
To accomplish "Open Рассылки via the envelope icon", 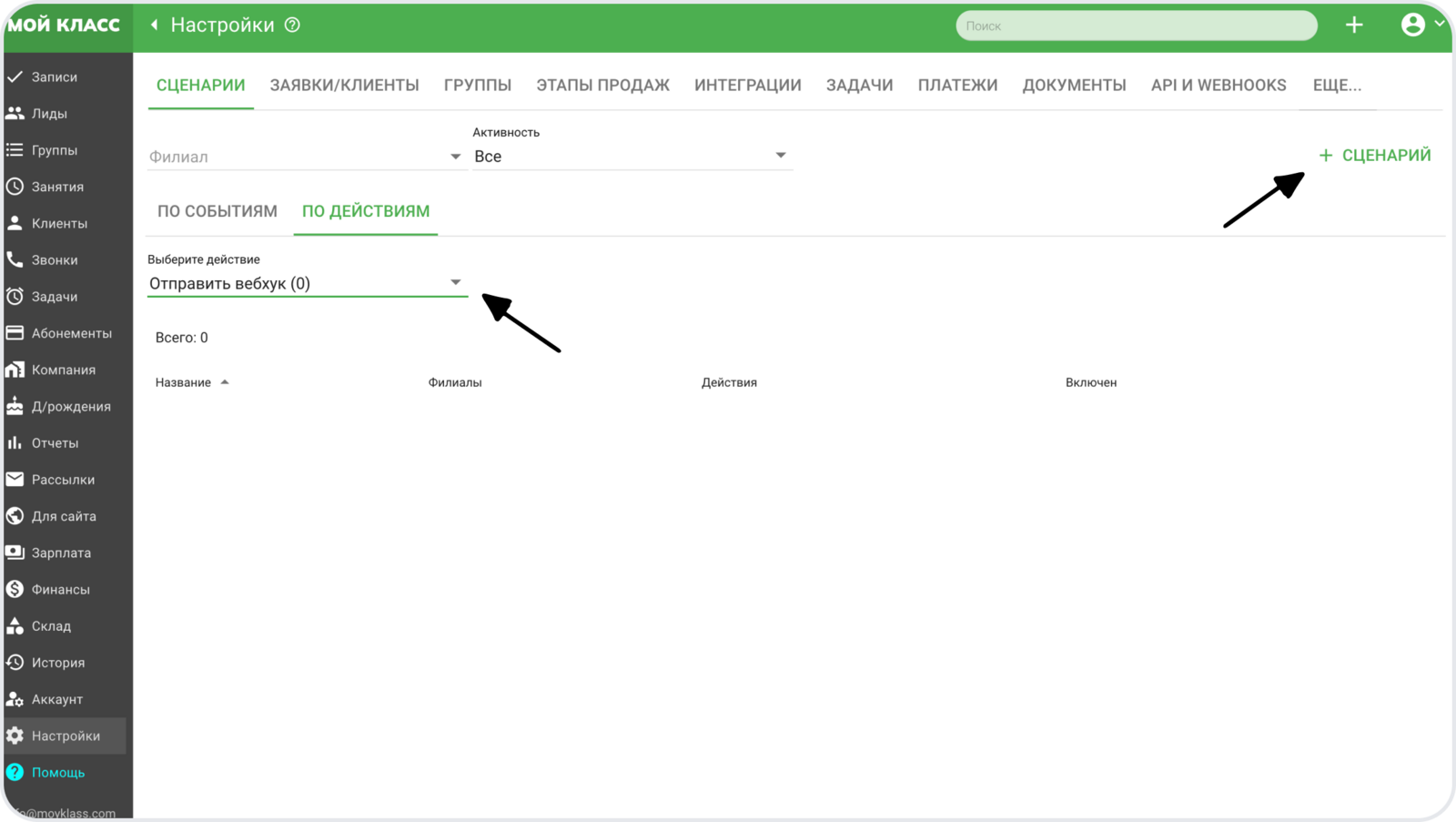I will pos(15,479).
